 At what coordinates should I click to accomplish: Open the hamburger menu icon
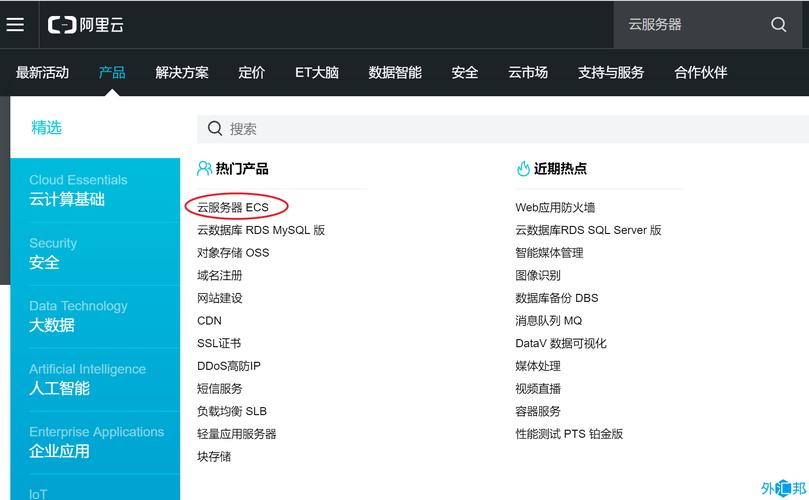point(15,24)
